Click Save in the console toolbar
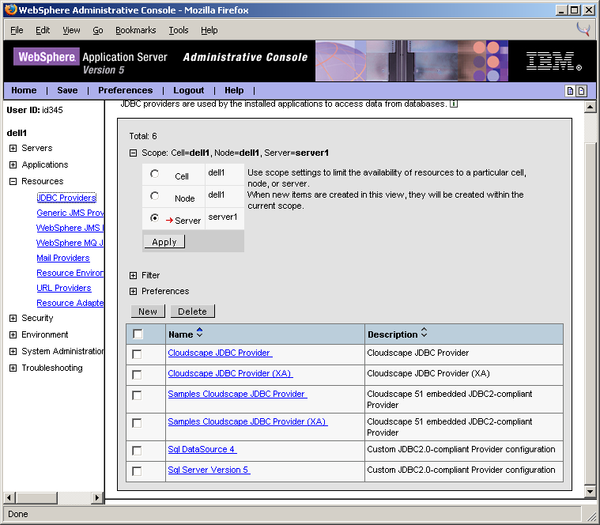The image size is (600, 525). coord(67,90)
